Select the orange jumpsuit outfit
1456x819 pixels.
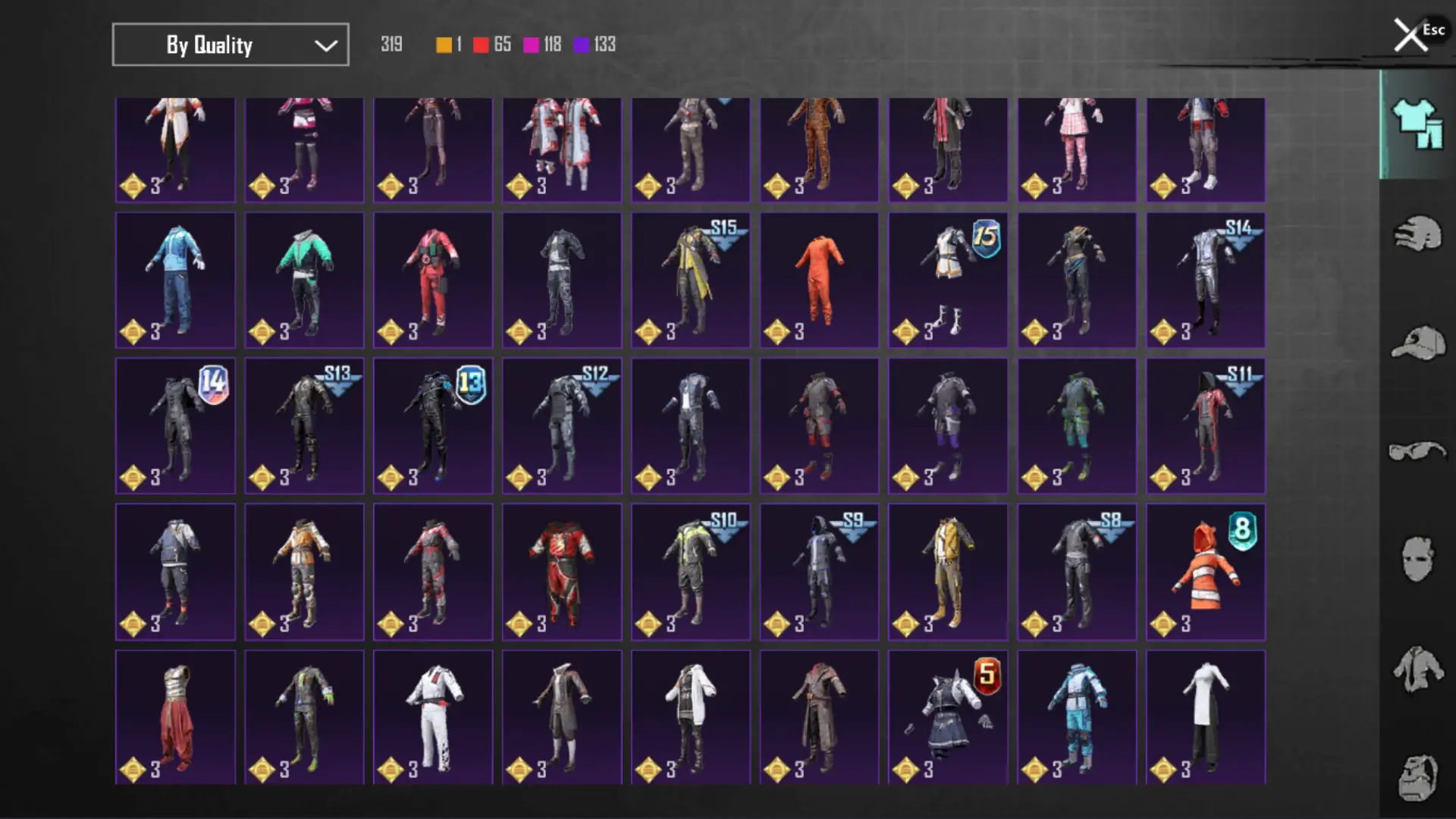click(x=819, y=280)
